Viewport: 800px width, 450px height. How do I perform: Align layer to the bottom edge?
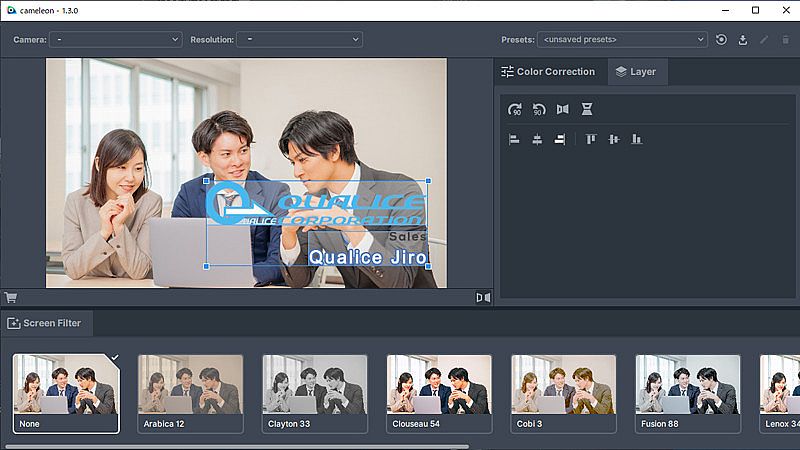tap(637, 139)
